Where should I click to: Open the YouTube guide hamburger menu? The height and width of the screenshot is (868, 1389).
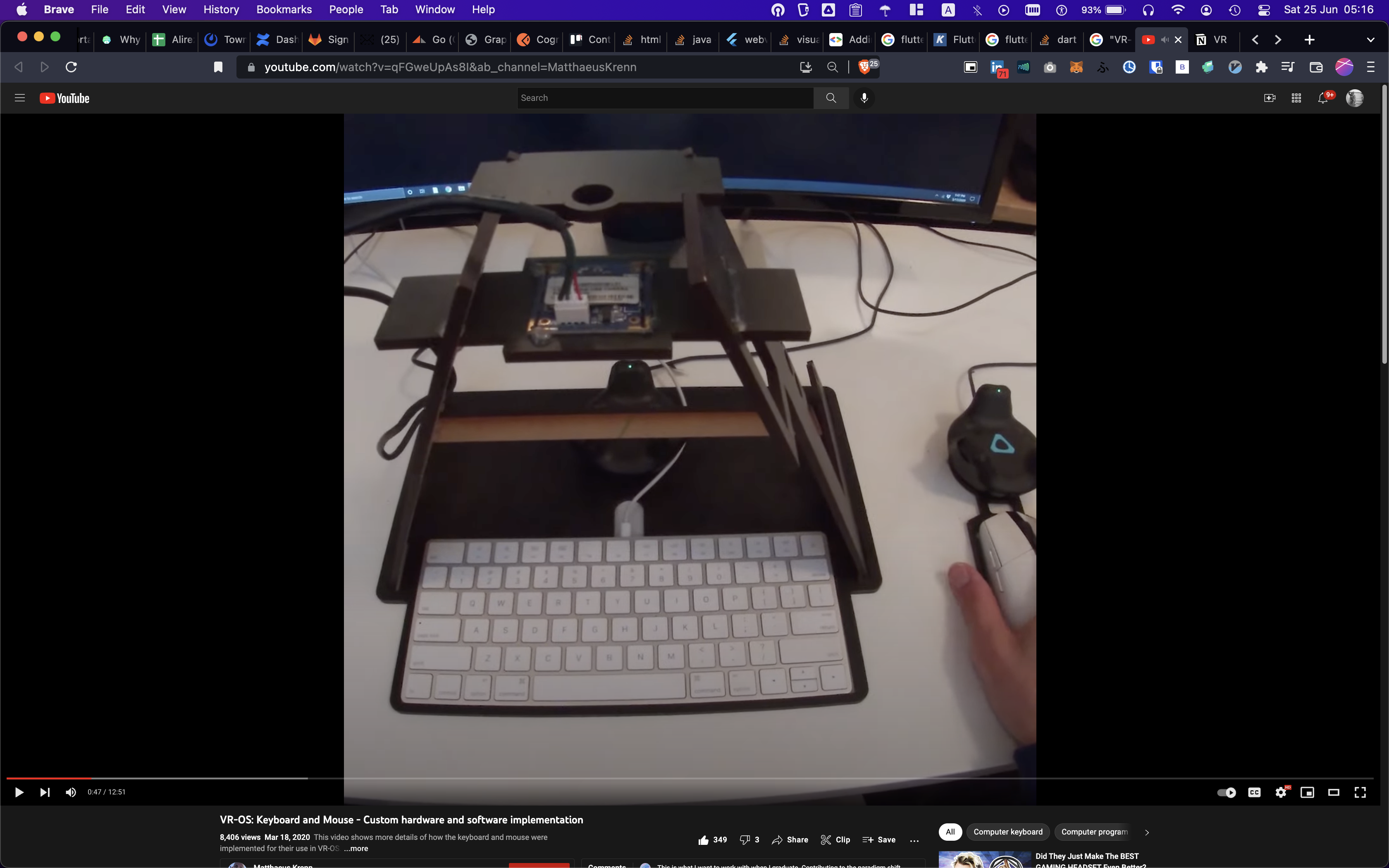19,98
